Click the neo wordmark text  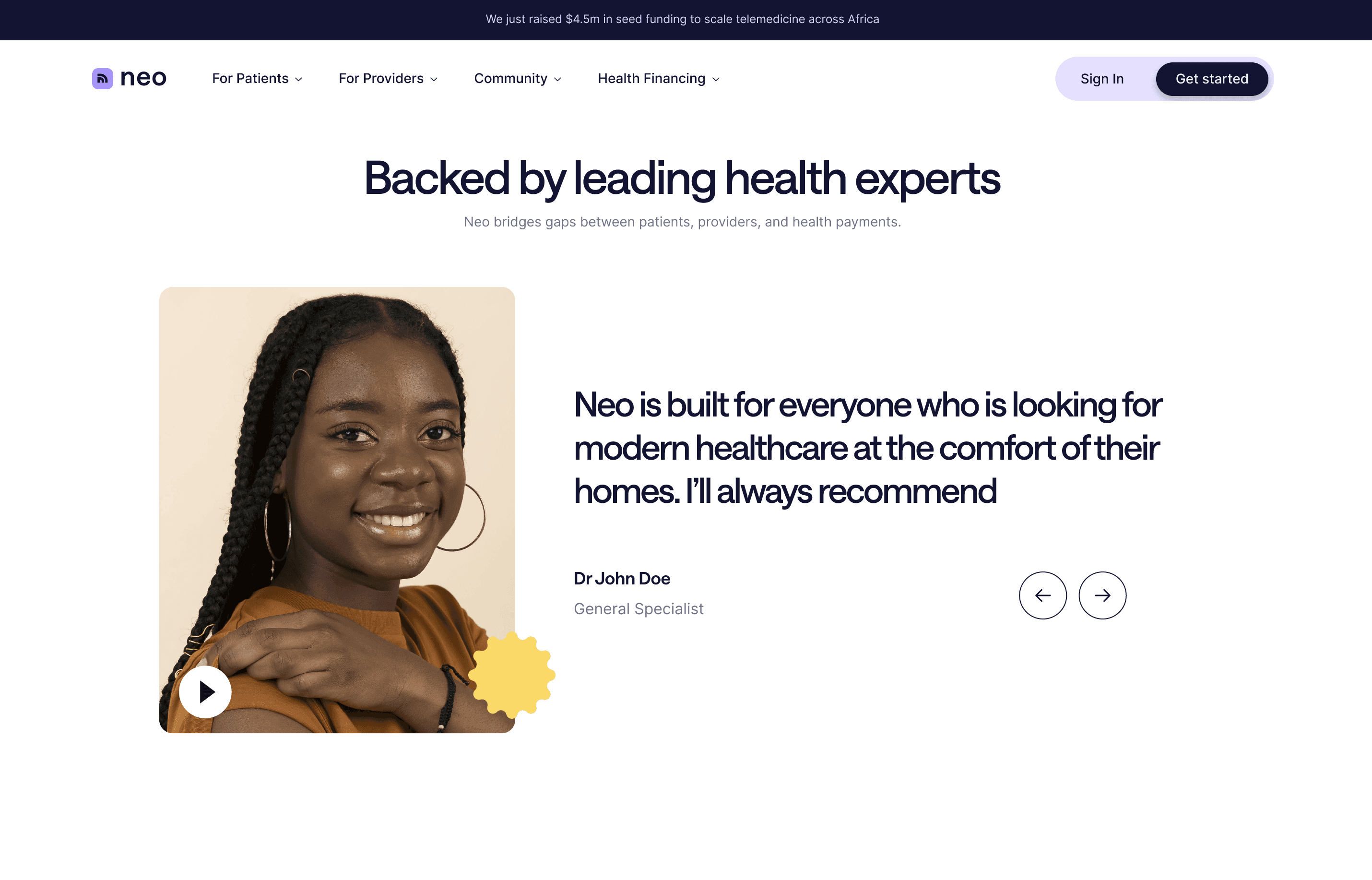point(143,78)
